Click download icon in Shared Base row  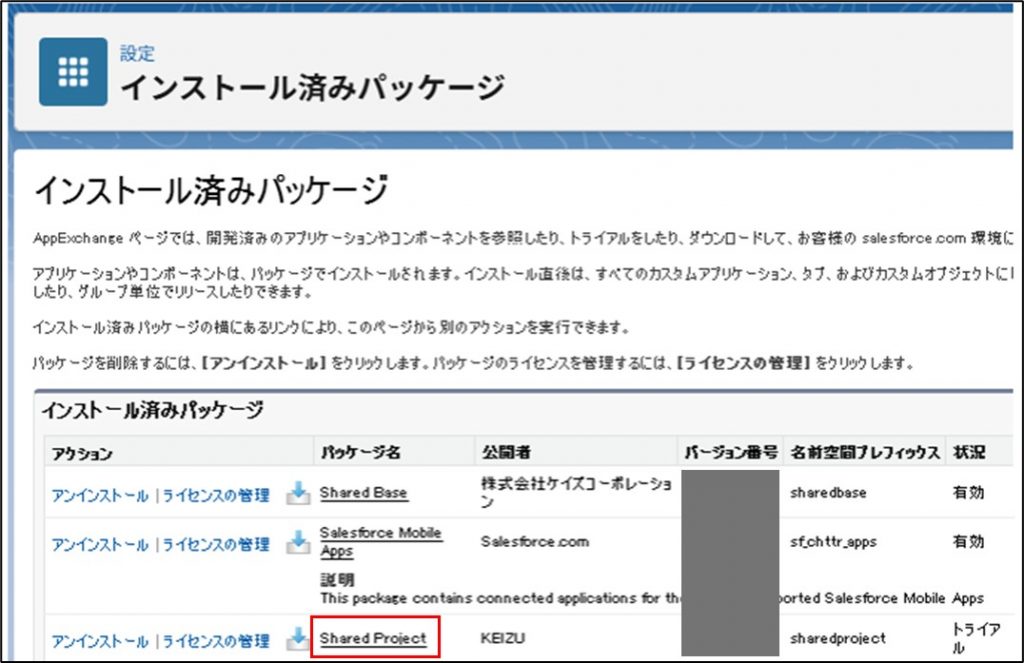(298, 493)
